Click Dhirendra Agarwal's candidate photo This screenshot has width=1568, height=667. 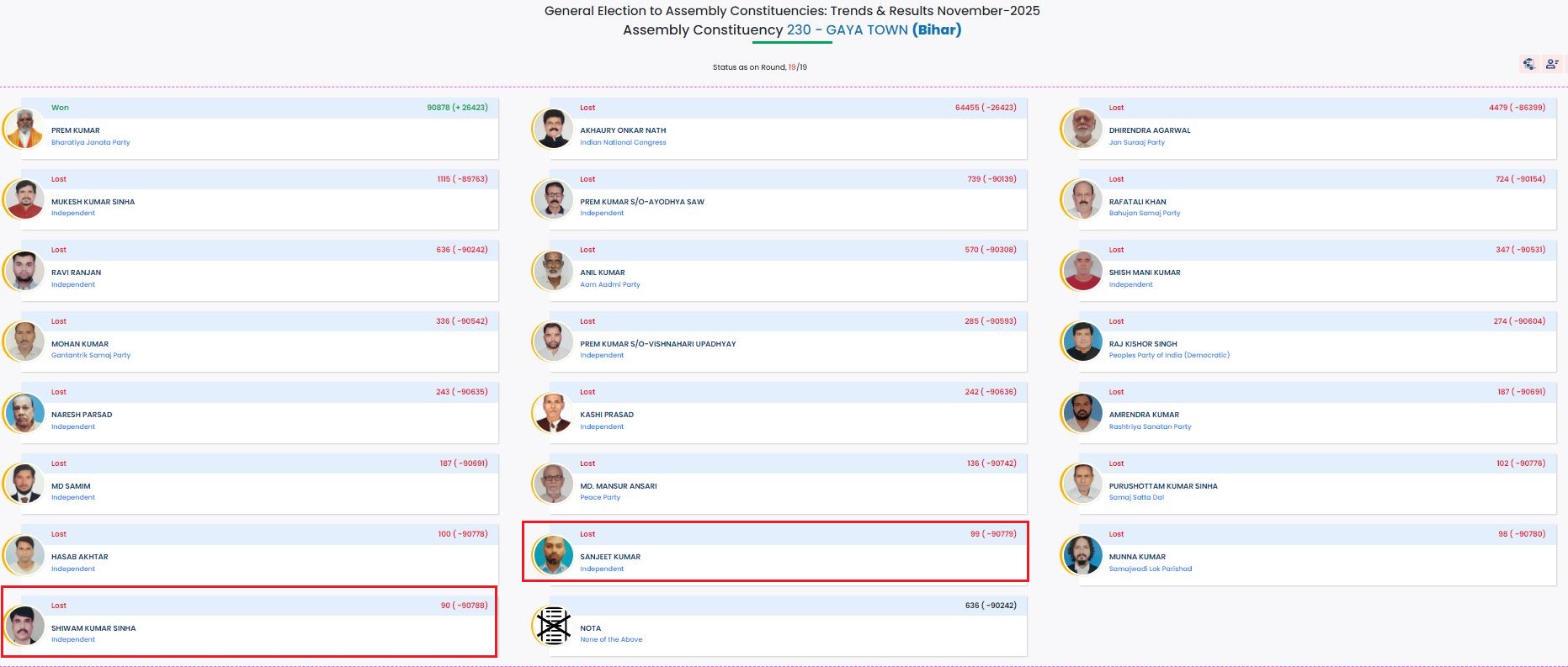pyautogui.click(x=1082, y=129)
